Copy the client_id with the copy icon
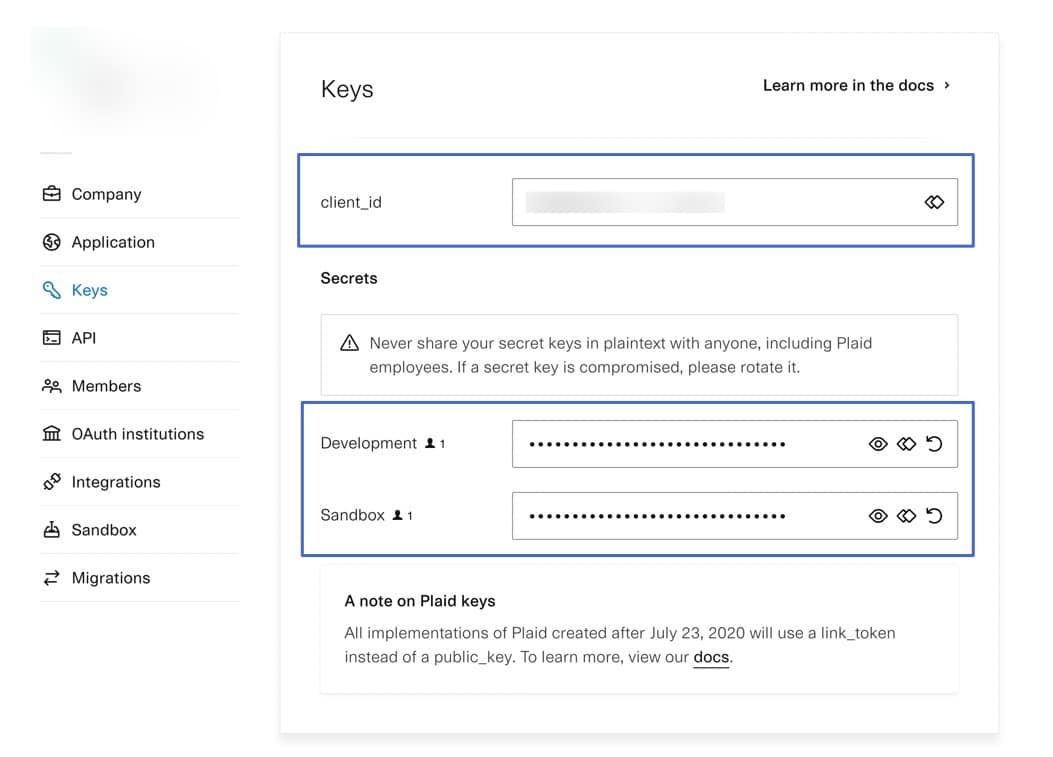The width and height of the screenshot is (1053, 757). [934, 202]
